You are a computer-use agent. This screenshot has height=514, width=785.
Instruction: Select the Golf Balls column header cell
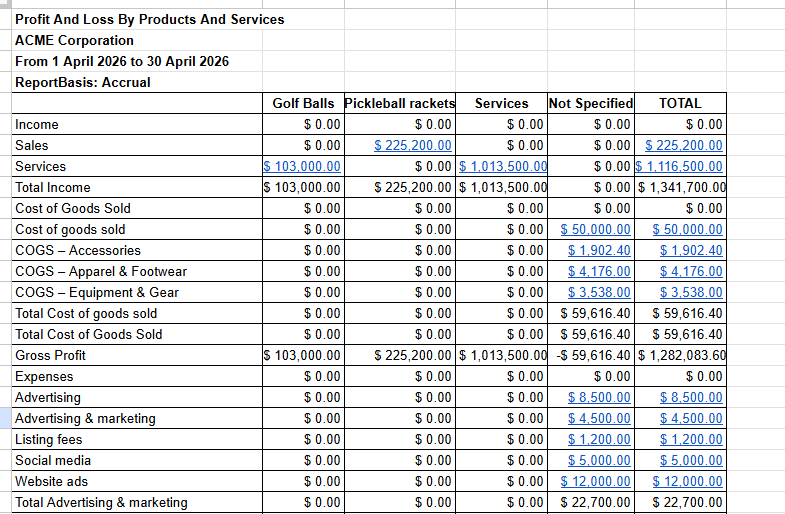pos(303,103)
